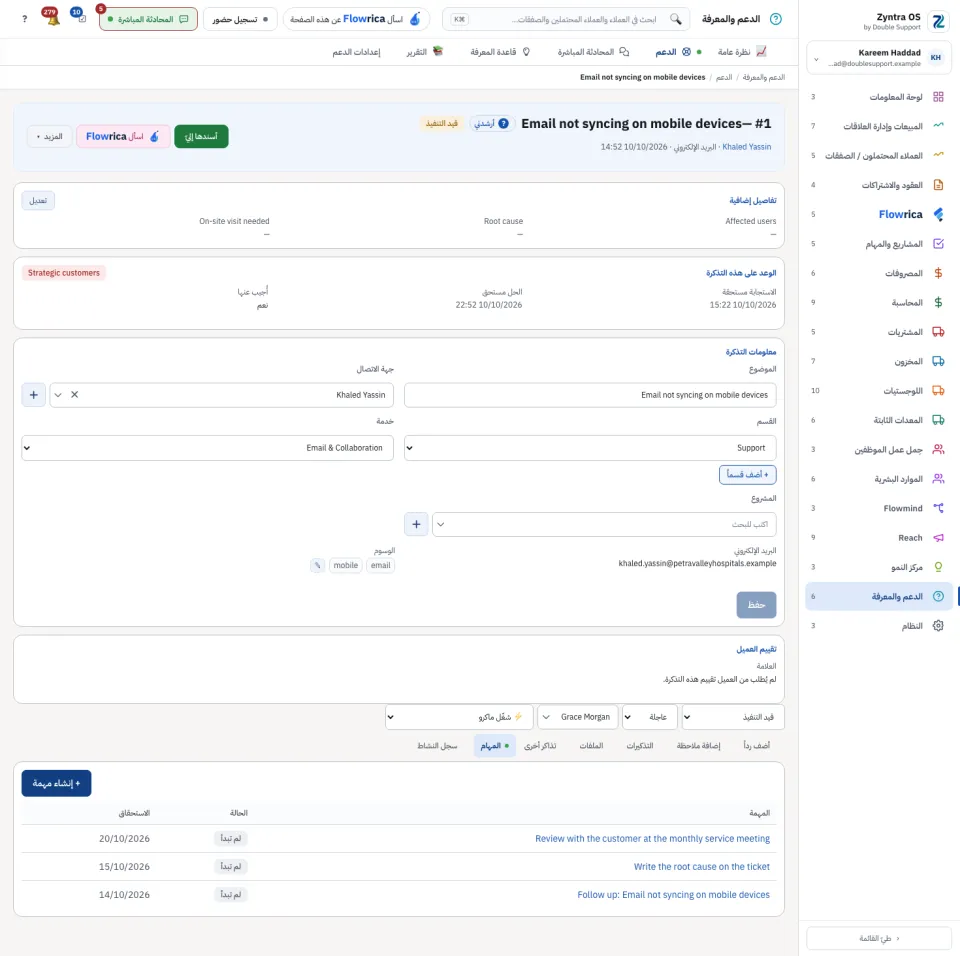Switch to the activity log tab
Image resolution: width=960 pixels, height=956 pixels.
437,746
